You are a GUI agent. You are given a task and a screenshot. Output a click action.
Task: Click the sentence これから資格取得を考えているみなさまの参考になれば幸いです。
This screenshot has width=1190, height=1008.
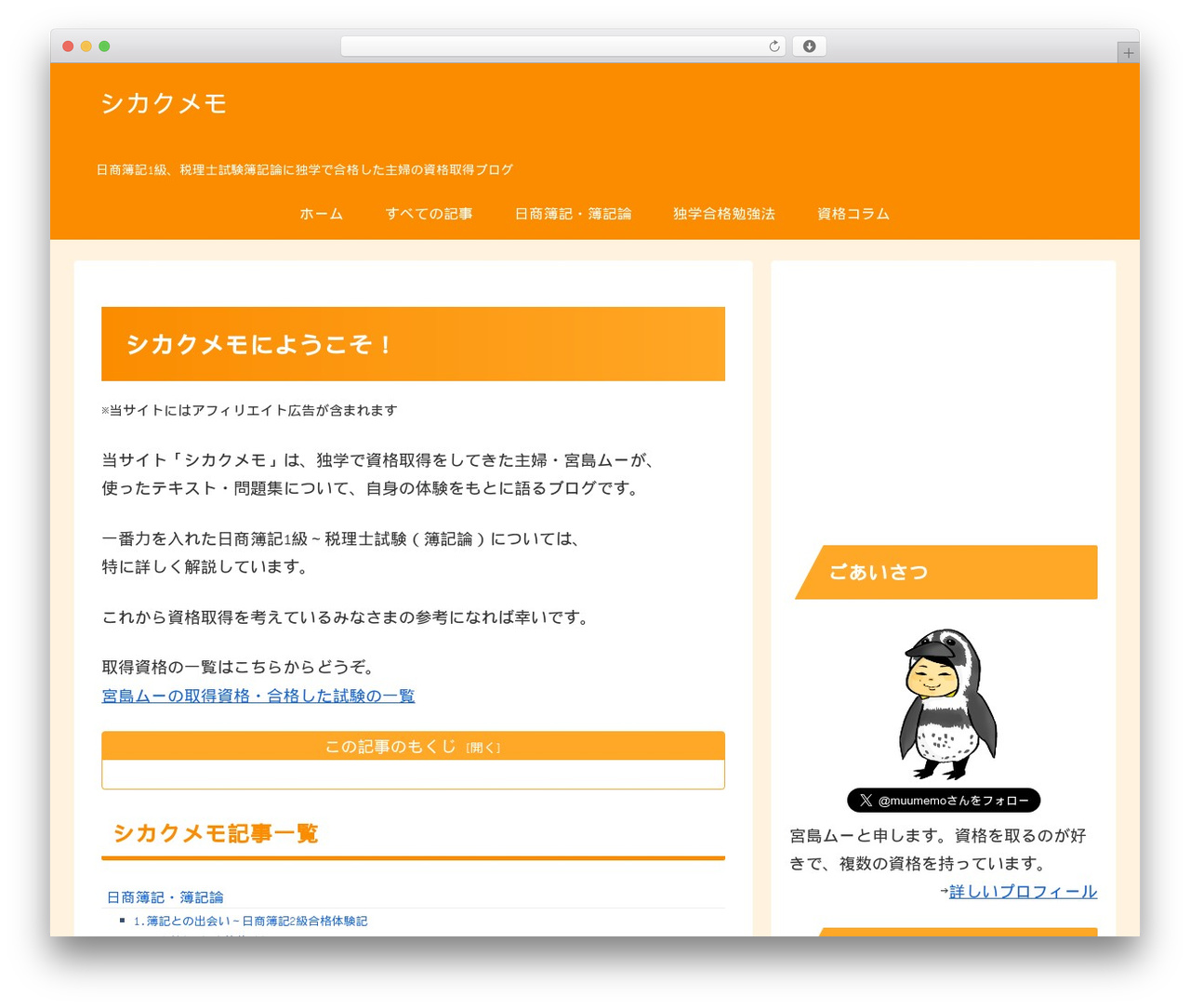point(346,617)
